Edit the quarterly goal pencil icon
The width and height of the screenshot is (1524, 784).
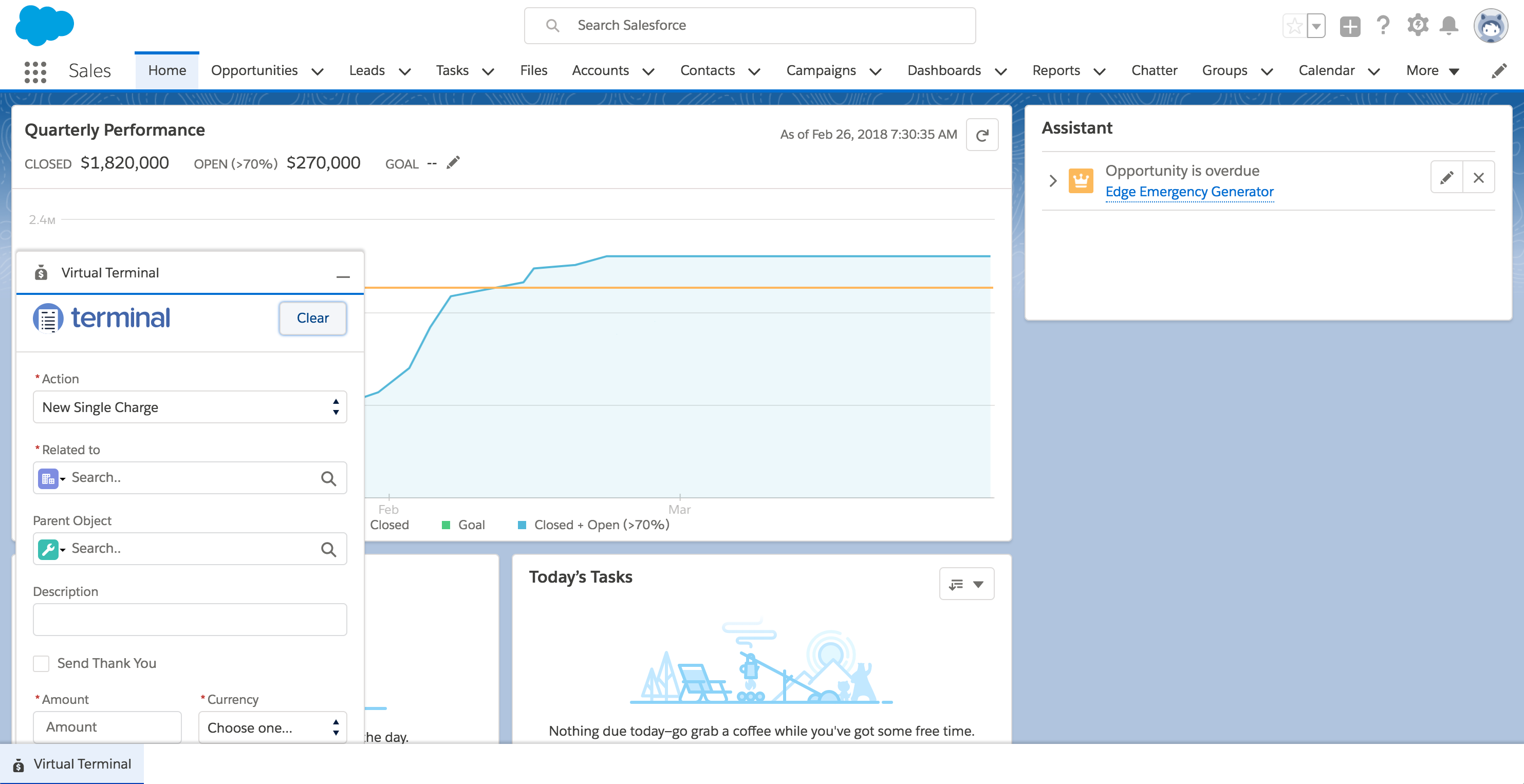pos(453,163)
